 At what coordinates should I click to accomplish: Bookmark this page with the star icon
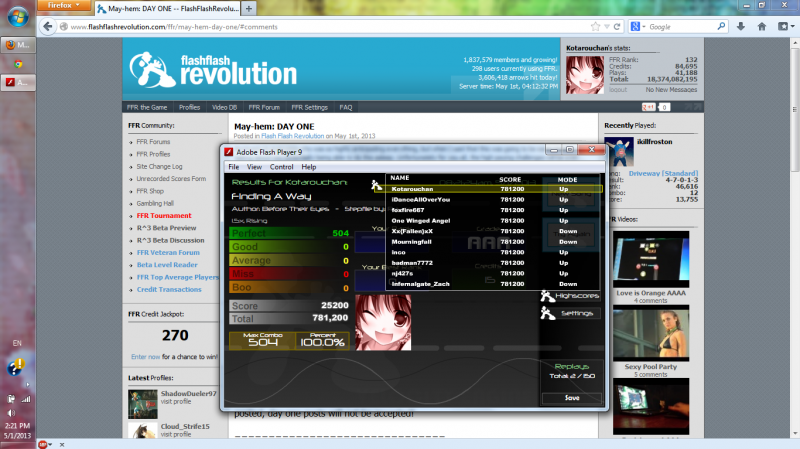point(595,27)
